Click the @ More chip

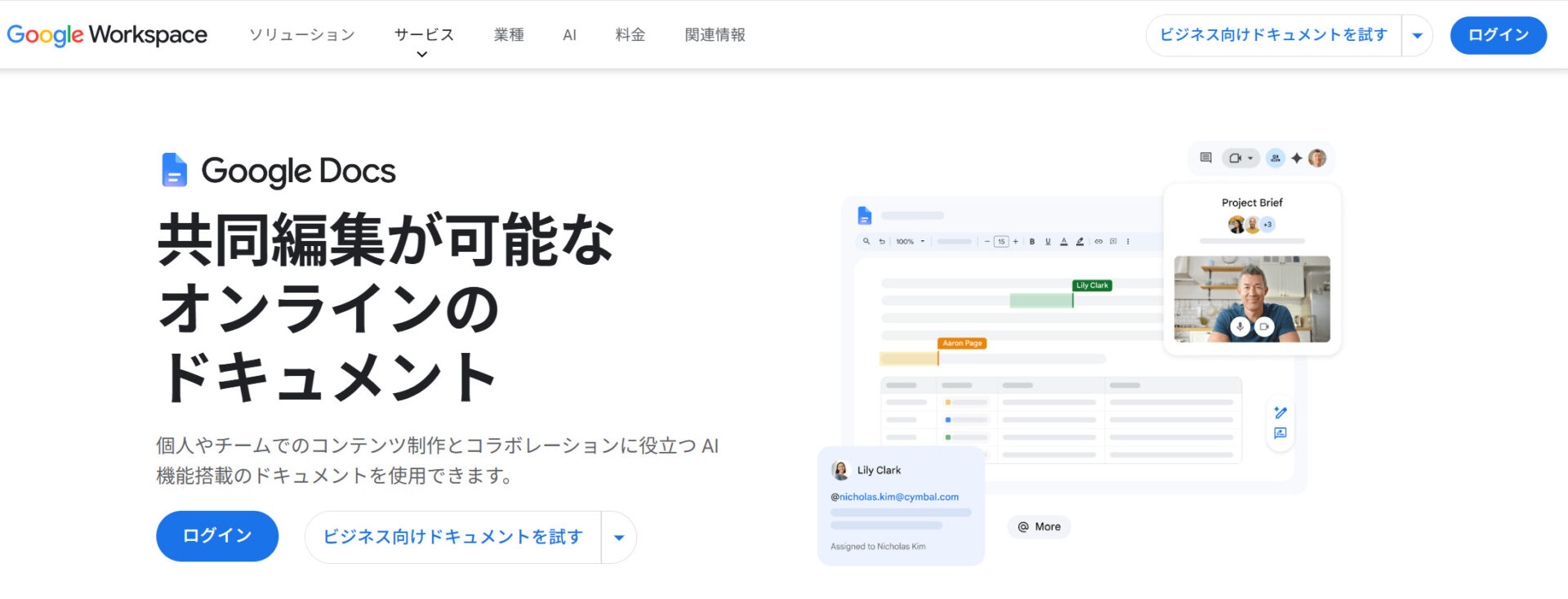point(1039,527)
